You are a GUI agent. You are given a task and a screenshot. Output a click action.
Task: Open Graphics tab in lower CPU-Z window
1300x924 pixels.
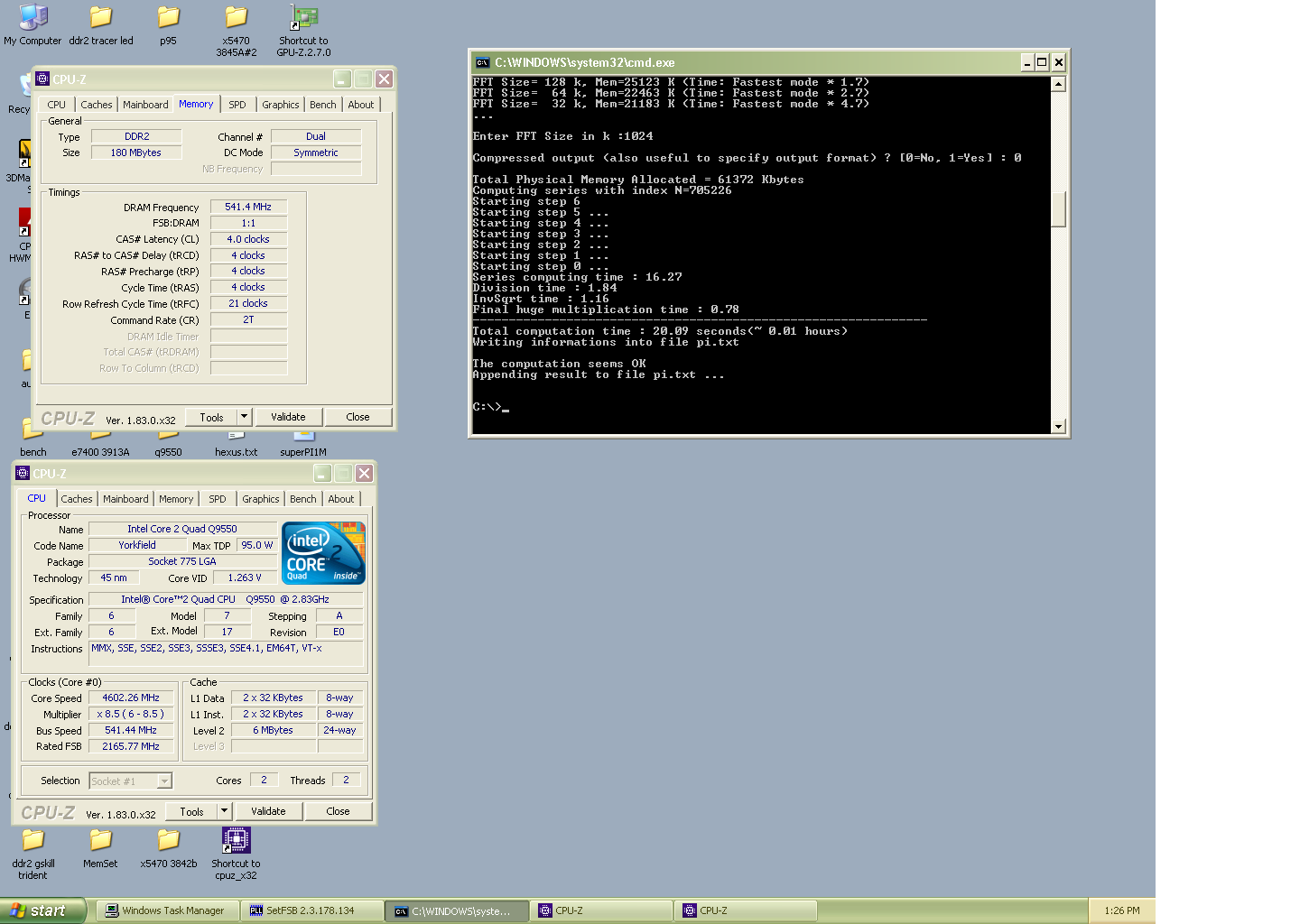coord(261,499)
